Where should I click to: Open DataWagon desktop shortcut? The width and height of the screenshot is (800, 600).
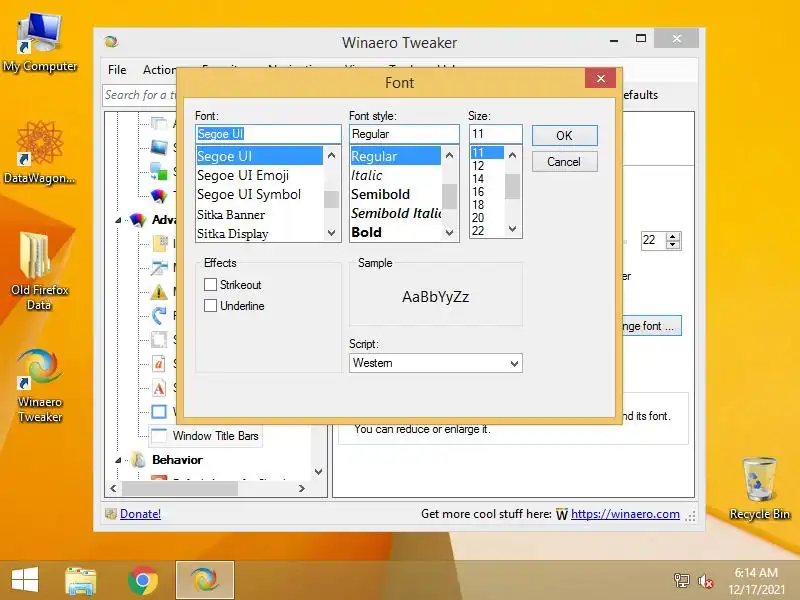pos(40,153)
